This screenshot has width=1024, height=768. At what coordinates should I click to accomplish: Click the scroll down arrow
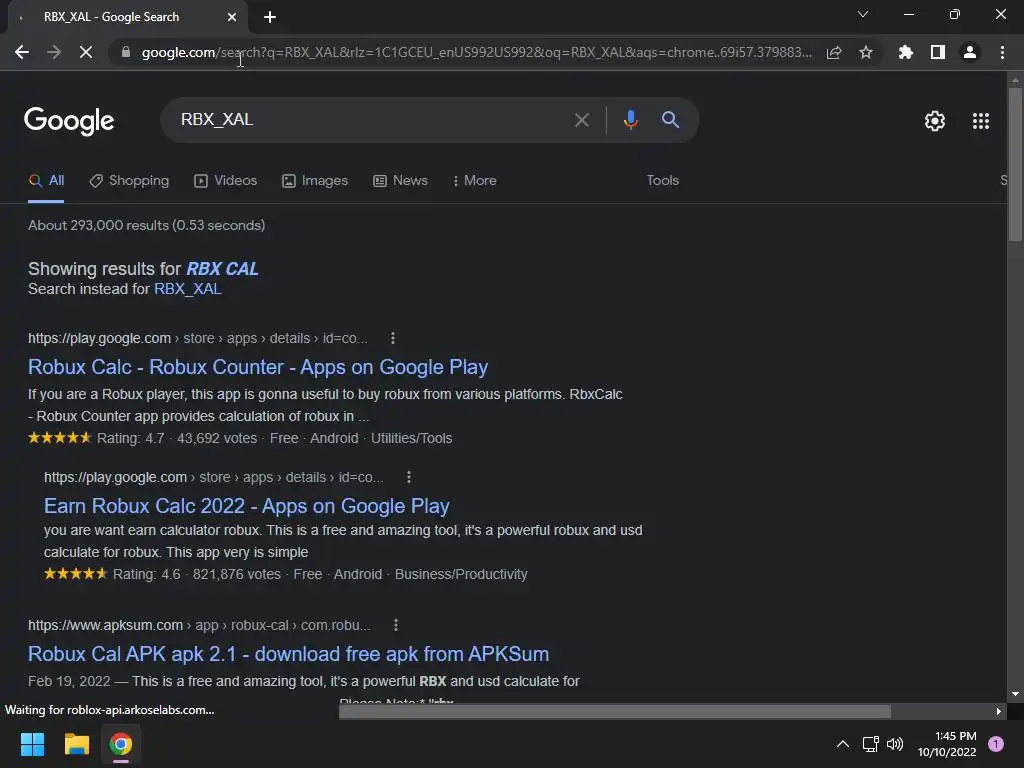1015,694
